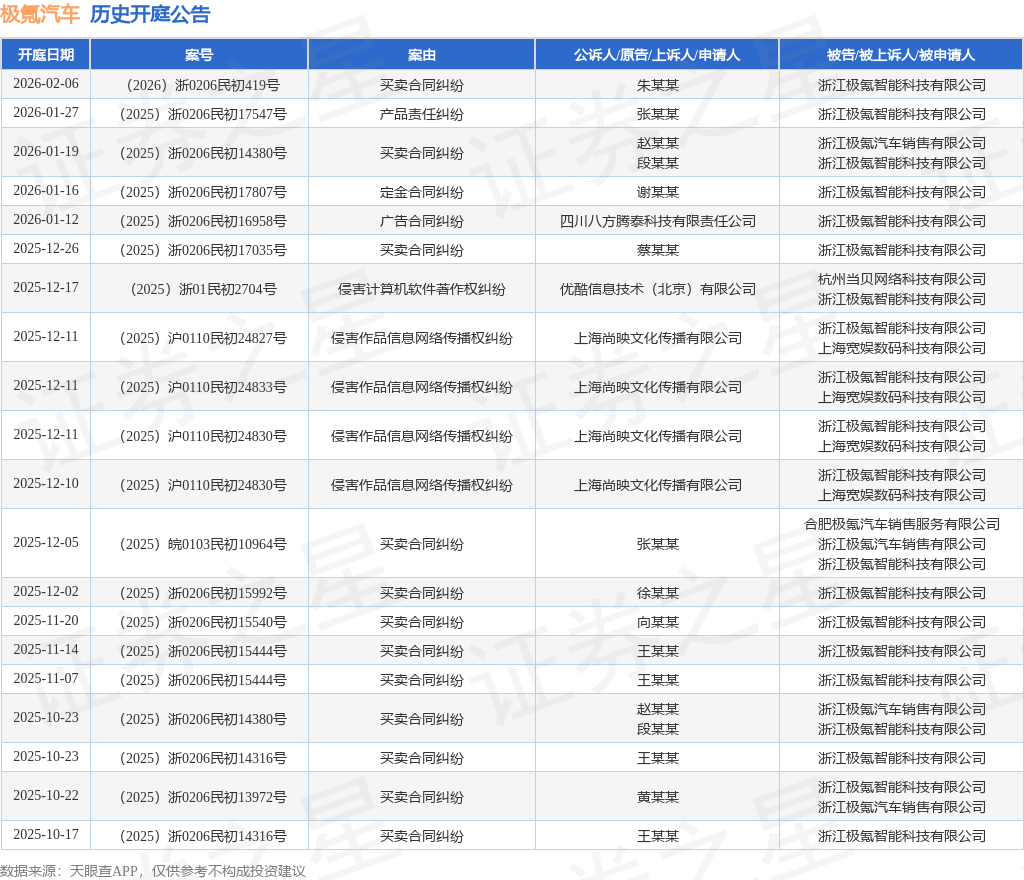Image resolution: width=1024 pixels, height=880 pixels.
Task: Click plaintiff 蔡某某
Action: click(x=657, y=250)
